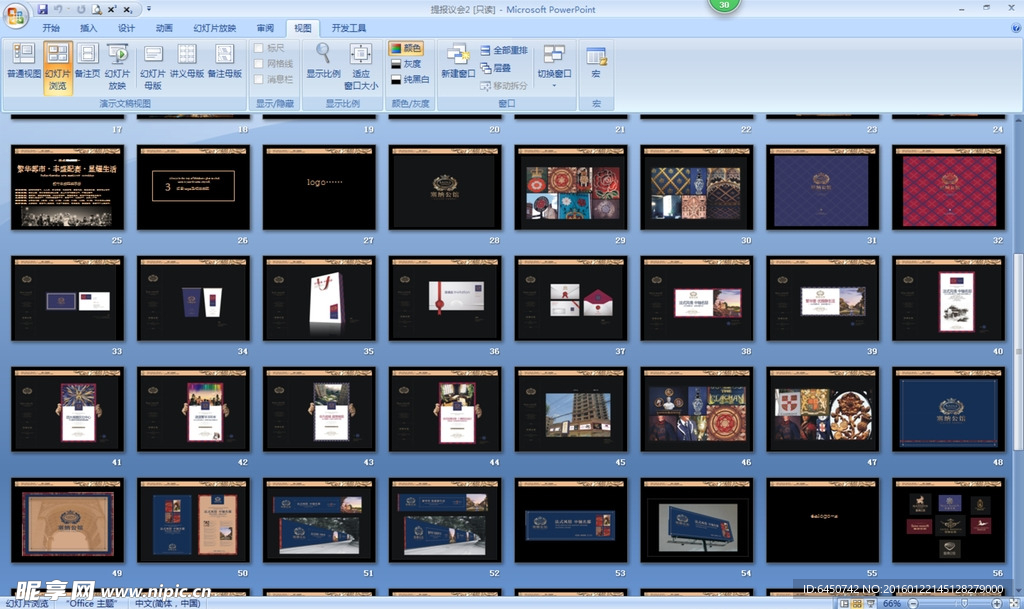Switch to Normal view (普通视图)
The image size is (1024, 609).
(x=24, y=62)
